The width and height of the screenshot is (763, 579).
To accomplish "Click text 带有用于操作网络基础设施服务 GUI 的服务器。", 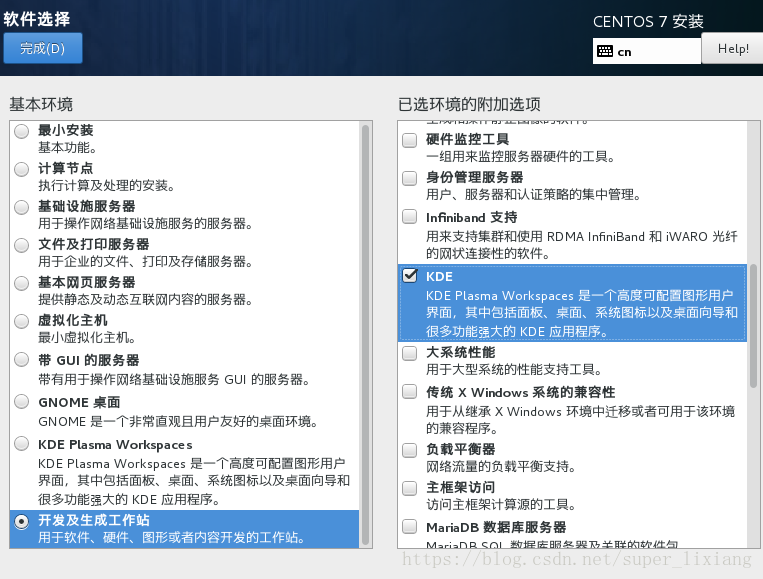I will 174,379.
